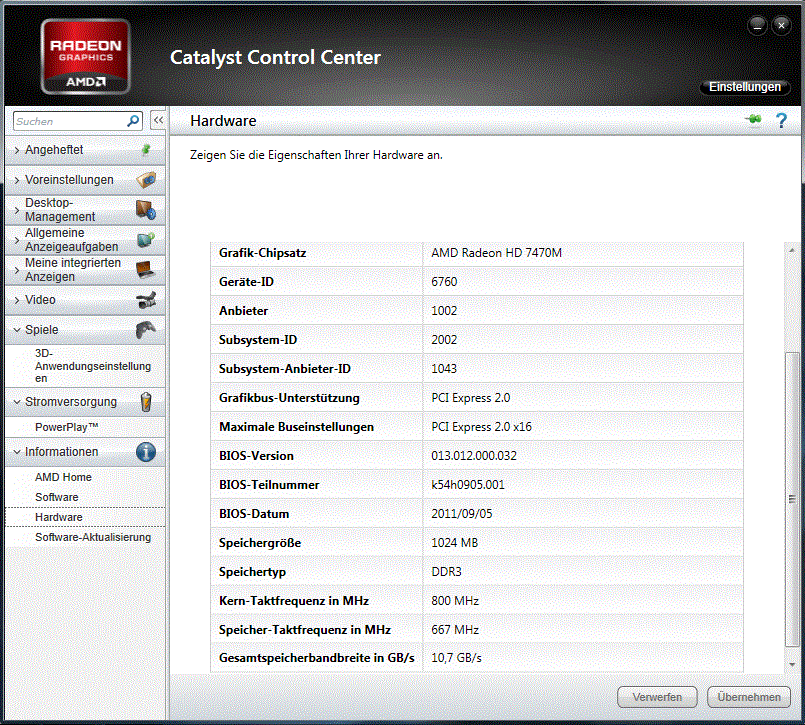Click the Desktop-Management icon

pos(146,210)
